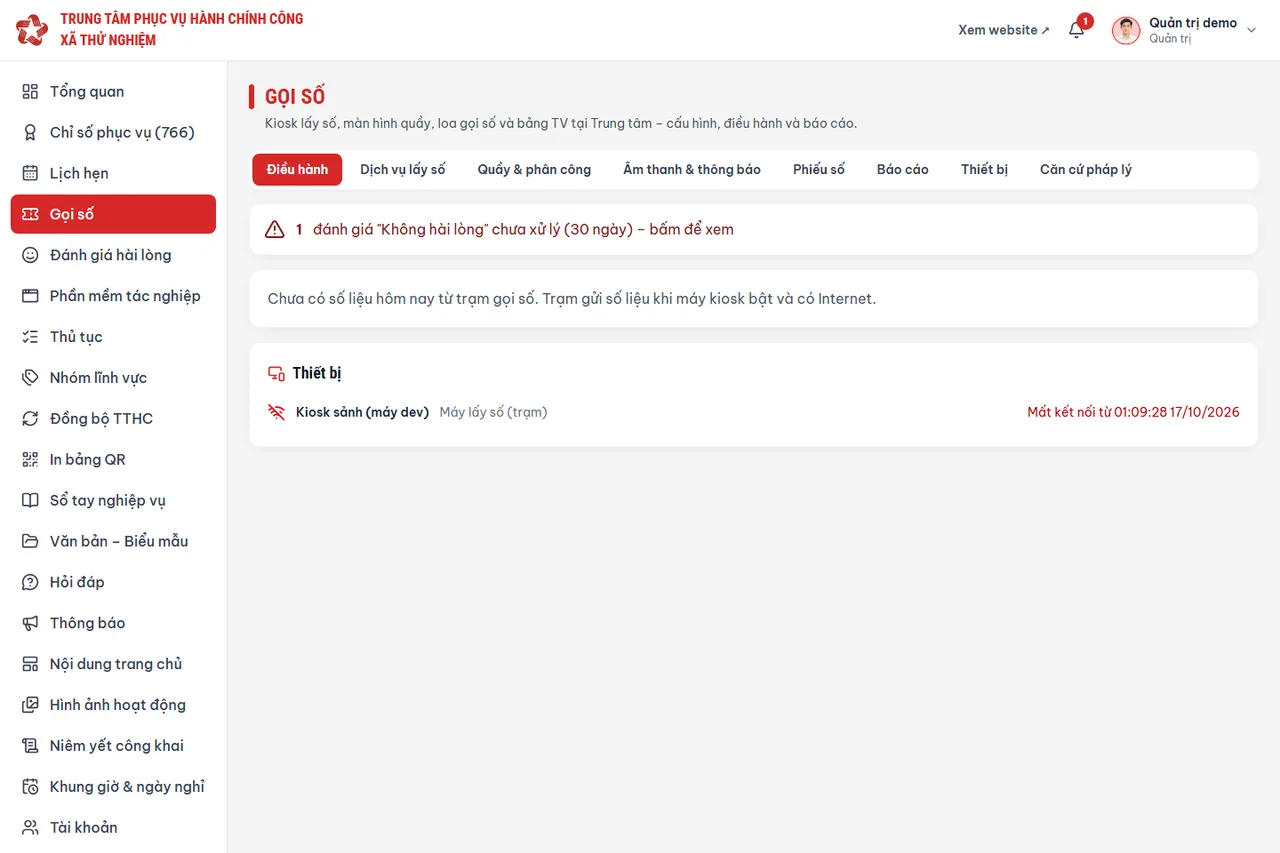Image resolution: width=1280 pixels, height=853 pixels.
Task: Click the Mất kết nối từ 01:09:28 17/10/2026 status
Action: pyautogui.click(x=1133, y=412)
